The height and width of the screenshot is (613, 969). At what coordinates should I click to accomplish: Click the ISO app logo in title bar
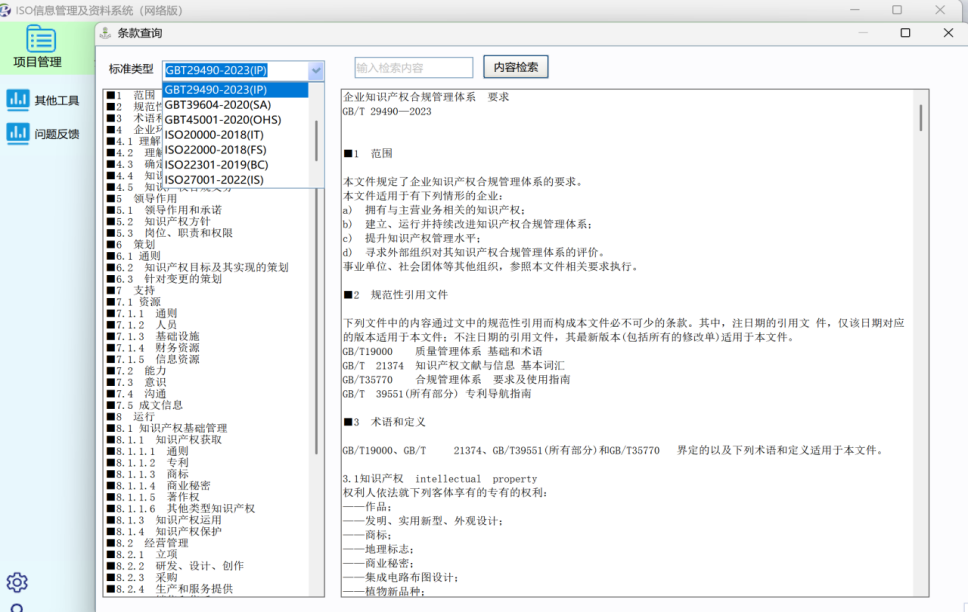pos(6,9)
